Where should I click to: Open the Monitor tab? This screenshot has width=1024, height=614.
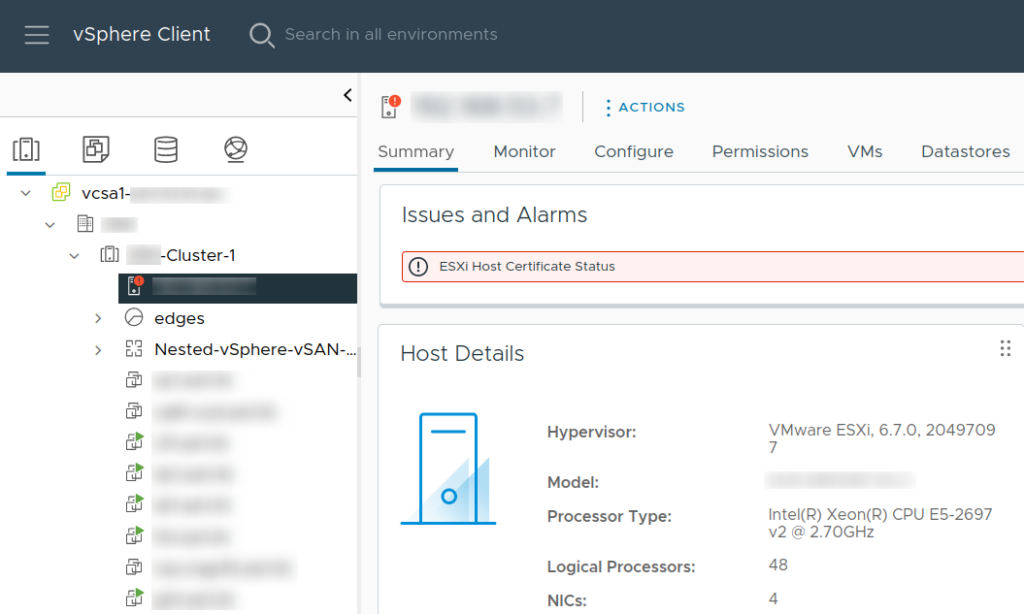[524, 152]
